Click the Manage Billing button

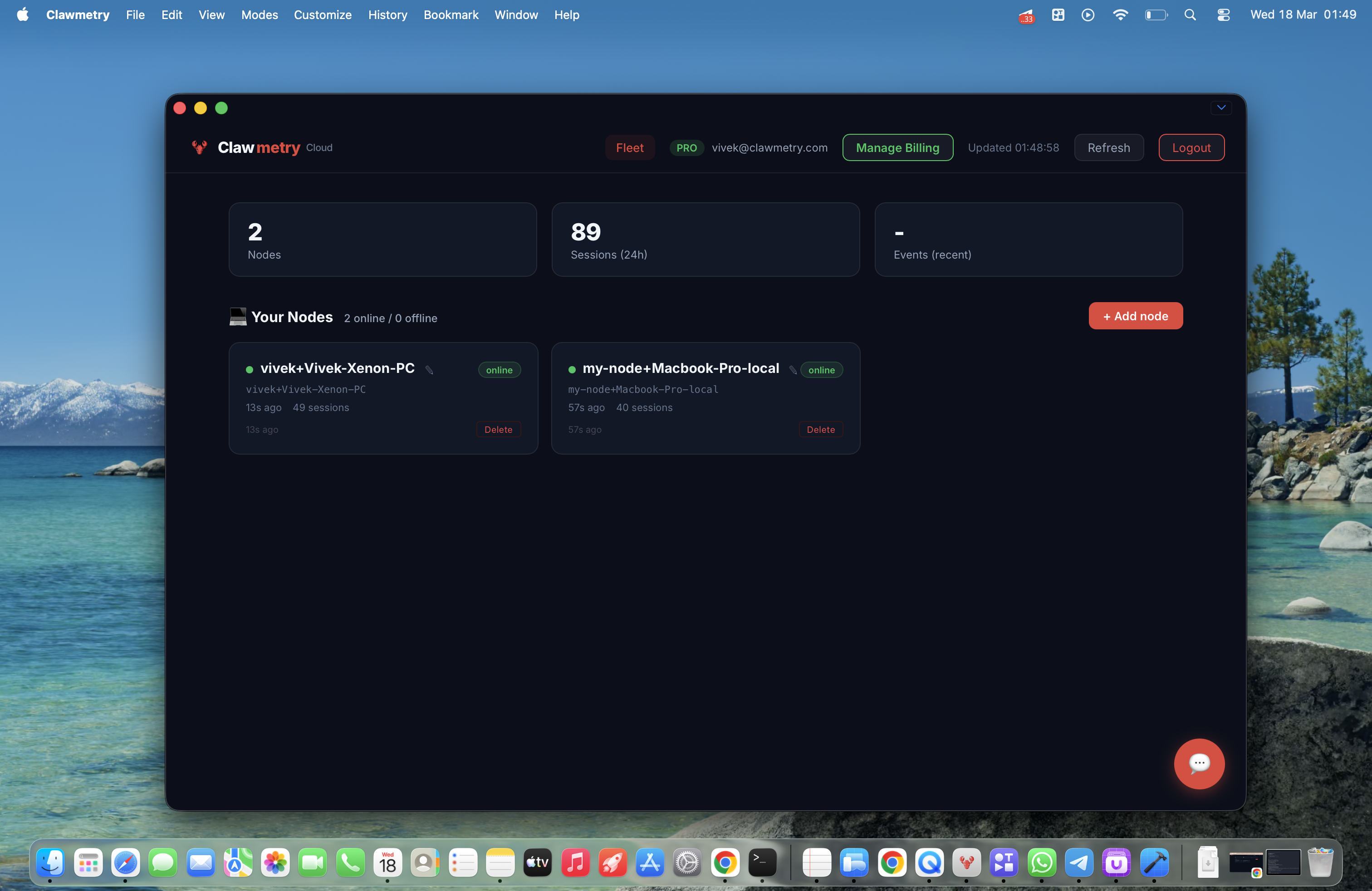pyautogui.click(x=897, y=147)
